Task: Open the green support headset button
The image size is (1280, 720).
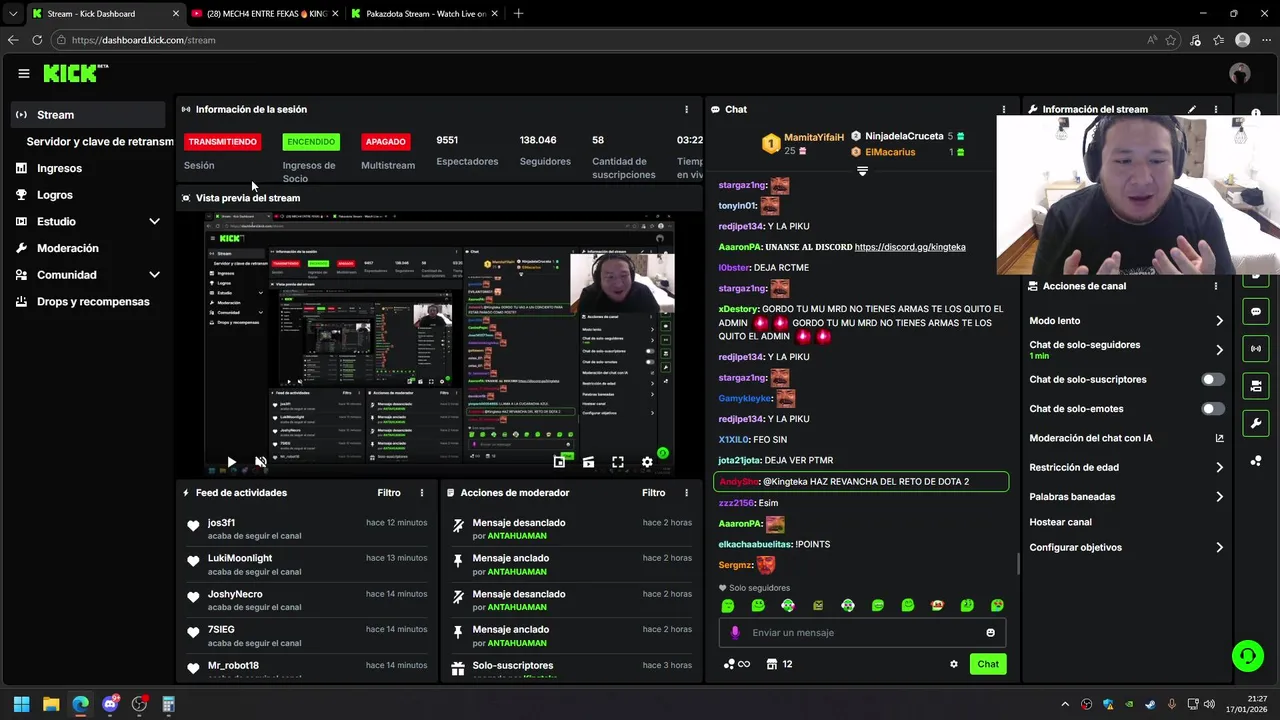Action: 1247,656
